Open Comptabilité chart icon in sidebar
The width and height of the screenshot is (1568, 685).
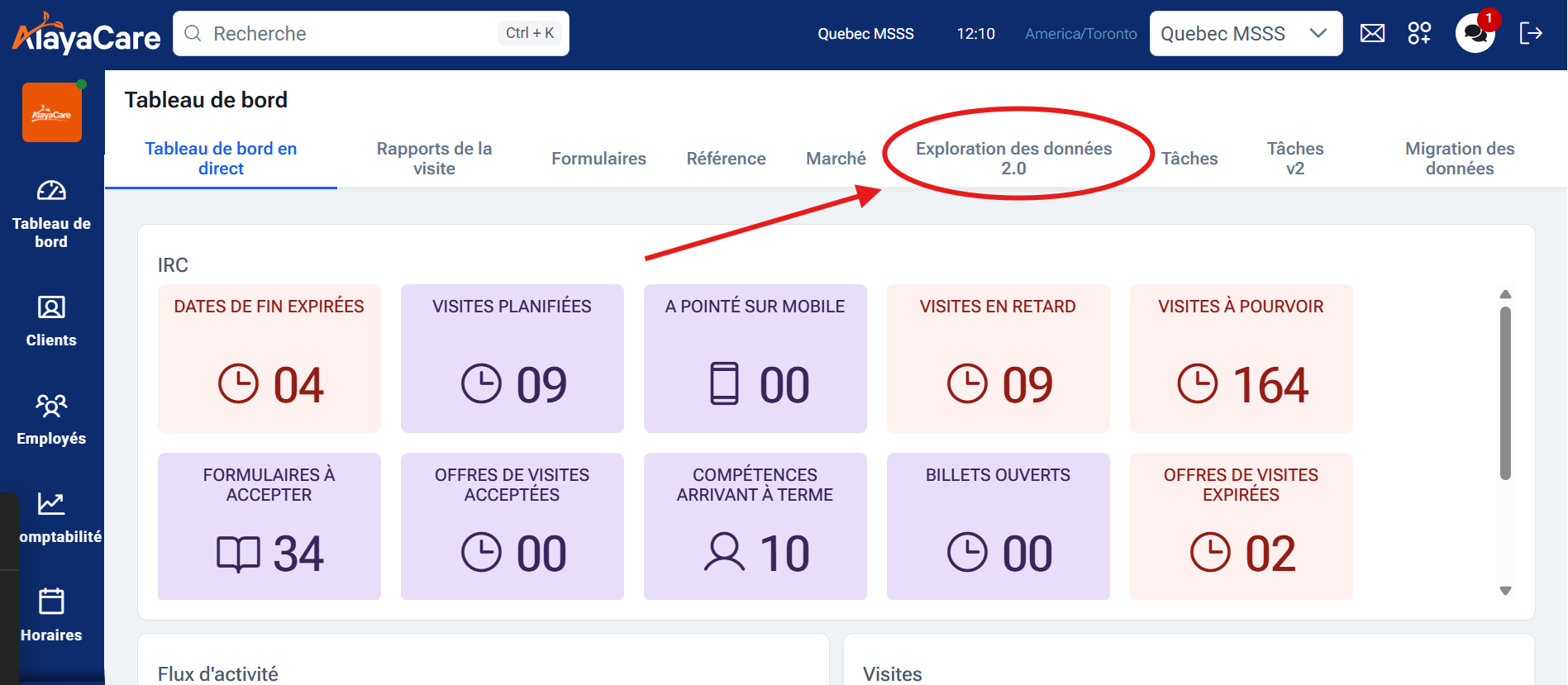coord(51,517)
